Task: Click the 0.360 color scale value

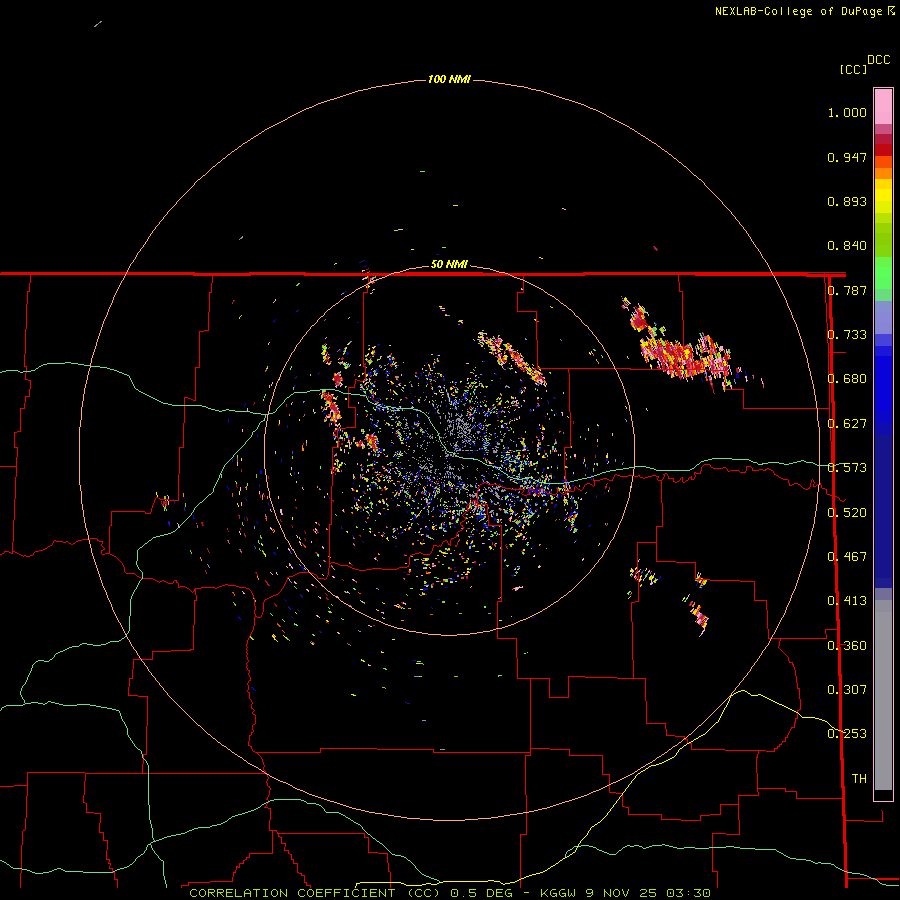Action: [x=847, y=646]
